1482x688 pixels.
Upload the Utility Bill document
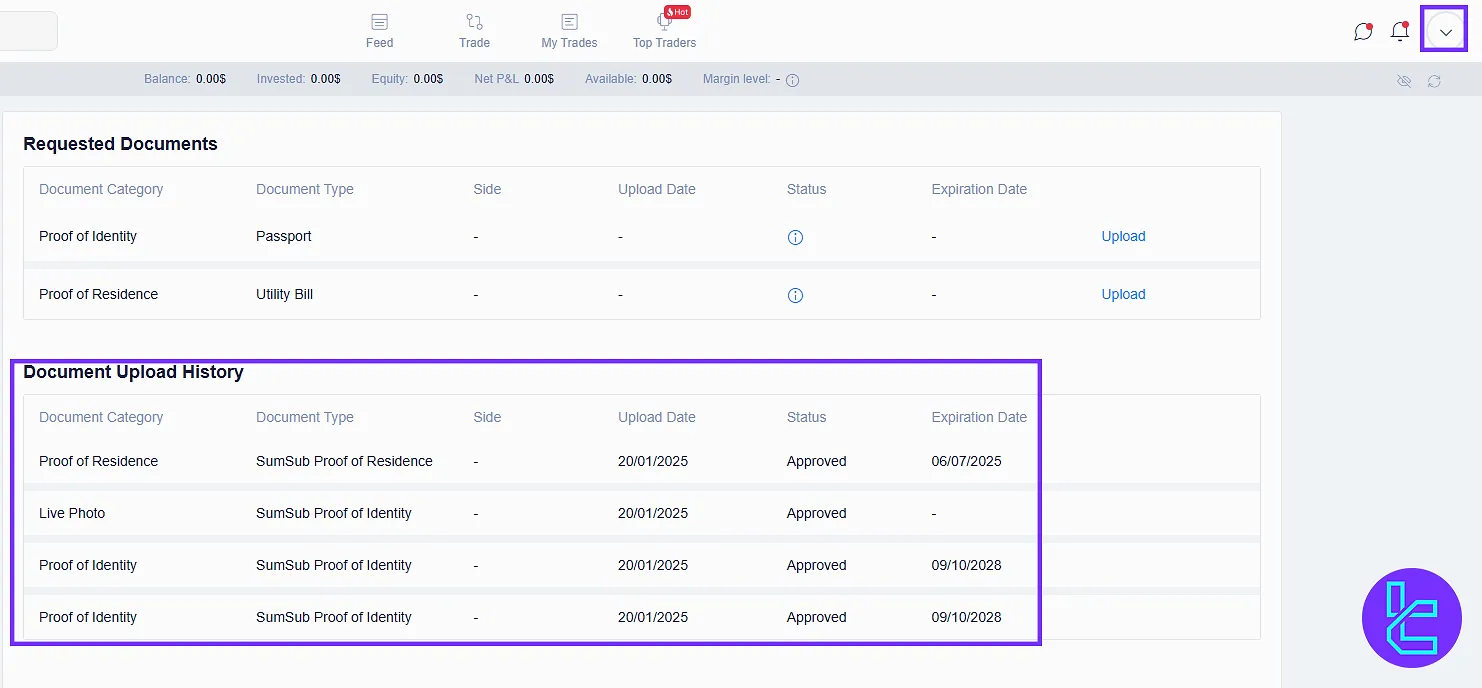pos(1123,295)
